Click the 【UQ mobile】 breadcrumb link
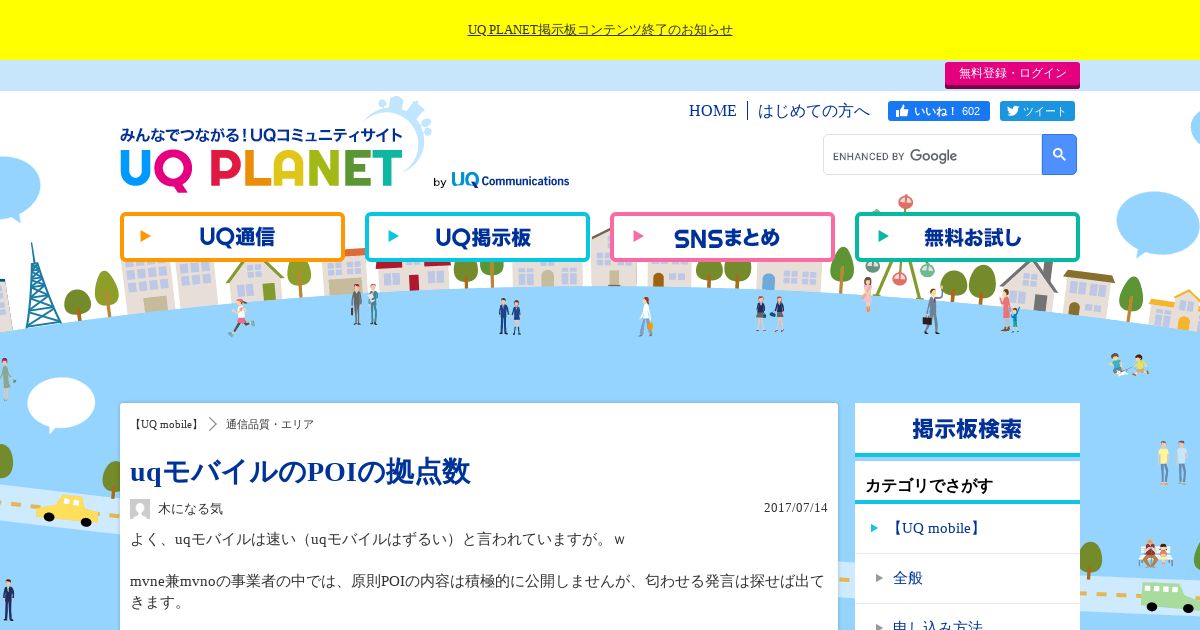 pyautogui.click(x=165, y=424)
